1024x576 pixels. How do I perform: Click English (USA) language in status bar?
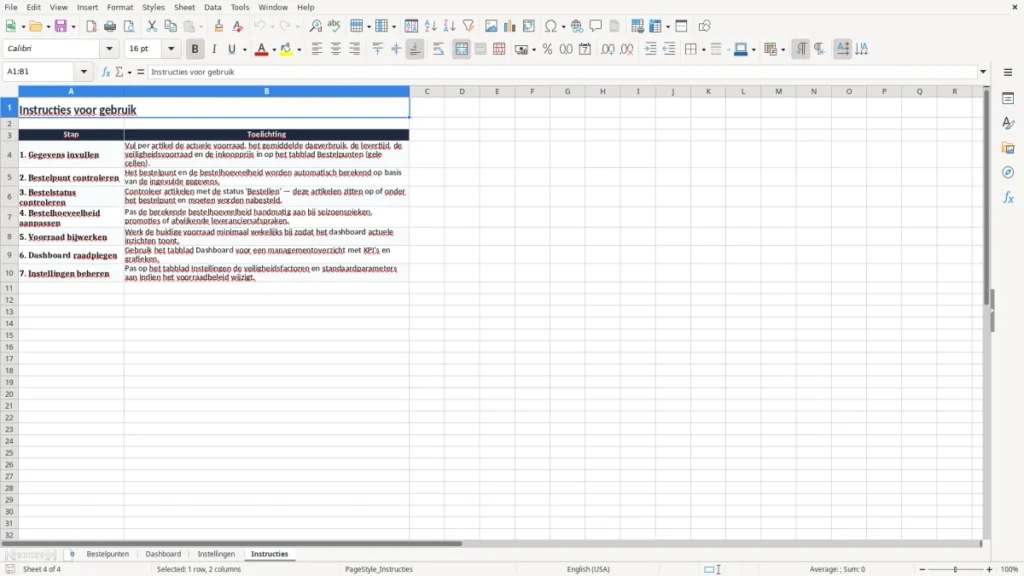(588, 569)
